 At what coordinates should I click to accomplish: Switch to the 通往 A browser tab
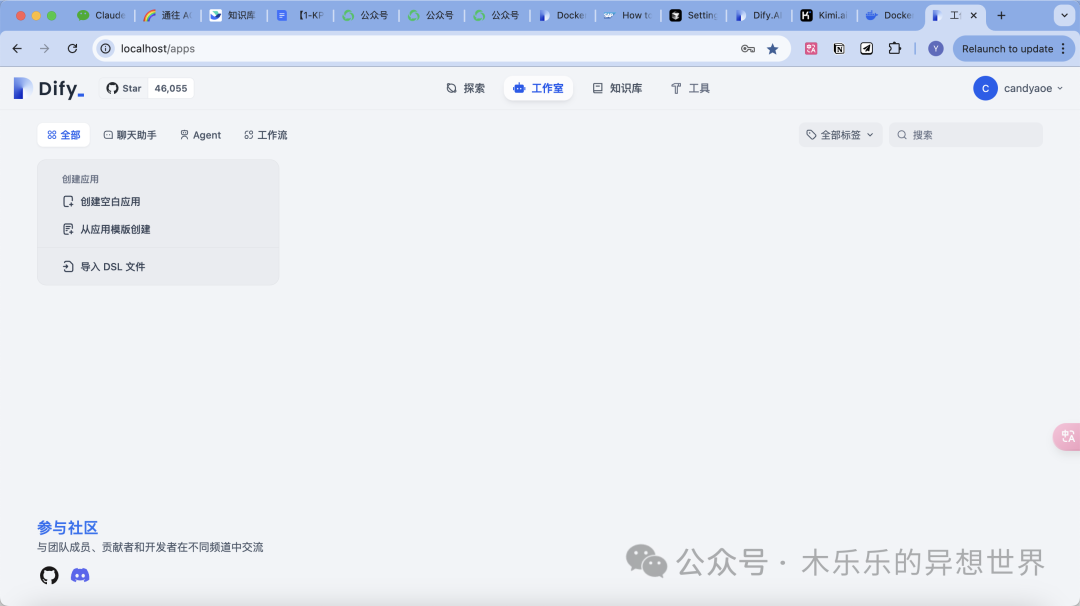click(x=167, y=15)
